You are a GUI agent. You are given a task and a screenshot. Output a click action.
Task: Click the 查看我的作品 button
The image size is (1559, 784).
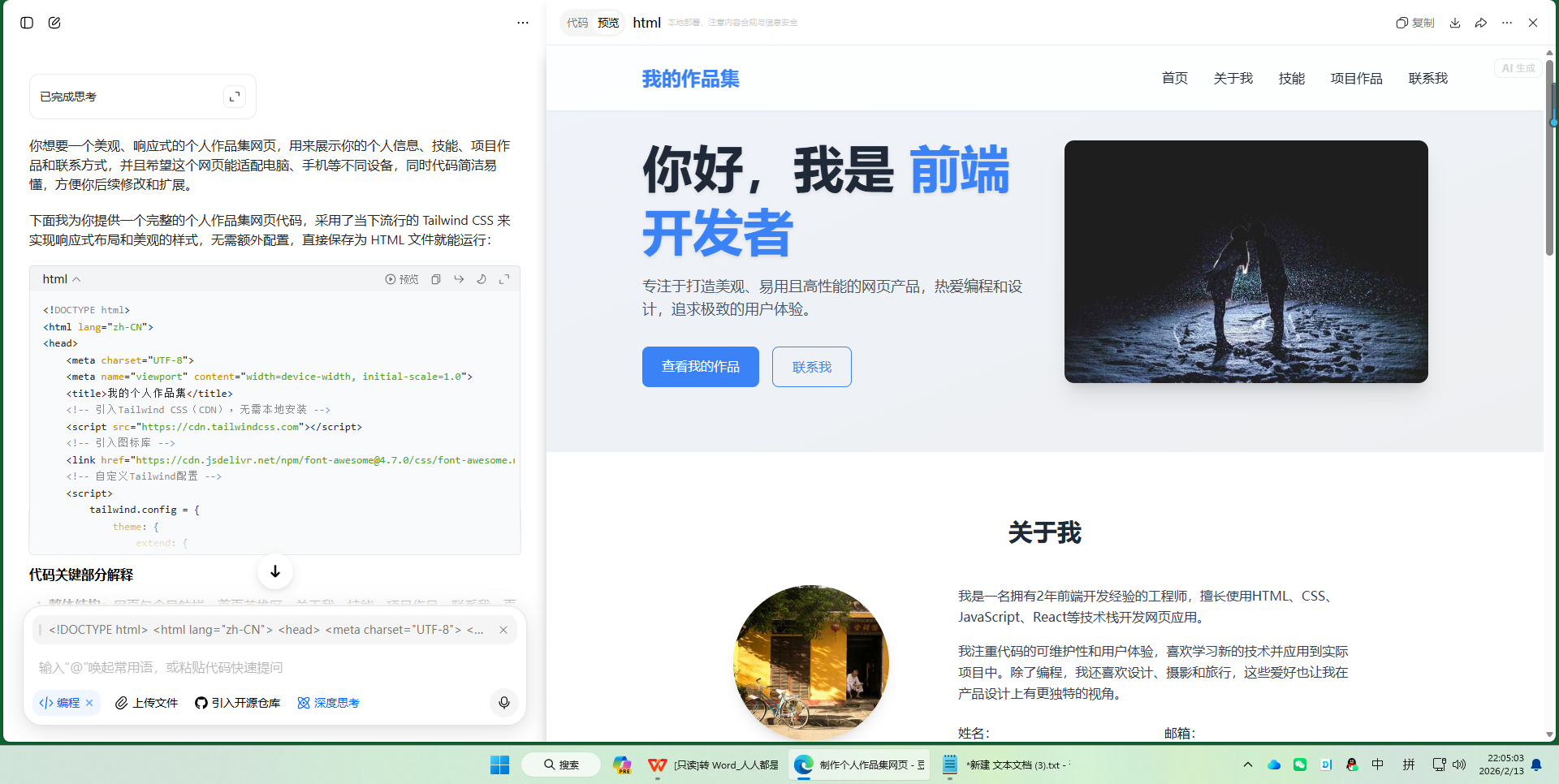699,366
